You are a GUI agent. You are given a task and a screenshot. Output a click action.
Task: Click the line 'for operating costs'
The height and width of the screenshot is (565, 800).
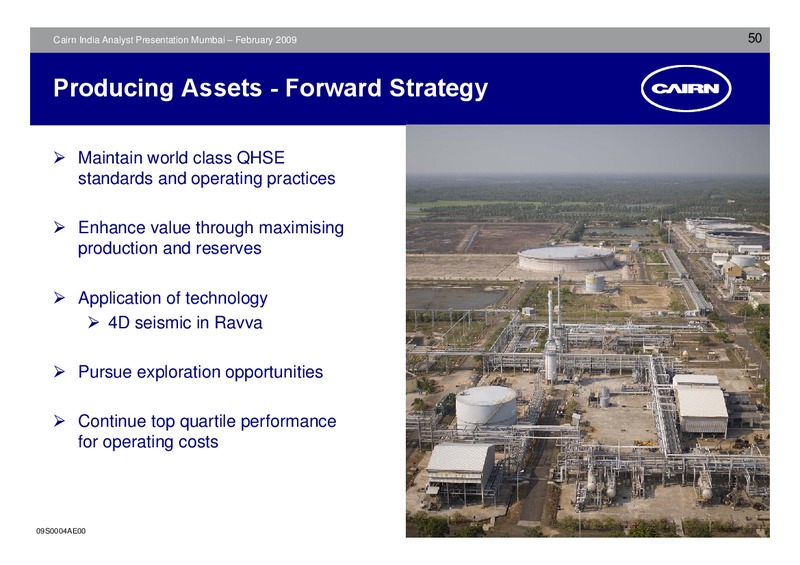(x=148, y=441)
